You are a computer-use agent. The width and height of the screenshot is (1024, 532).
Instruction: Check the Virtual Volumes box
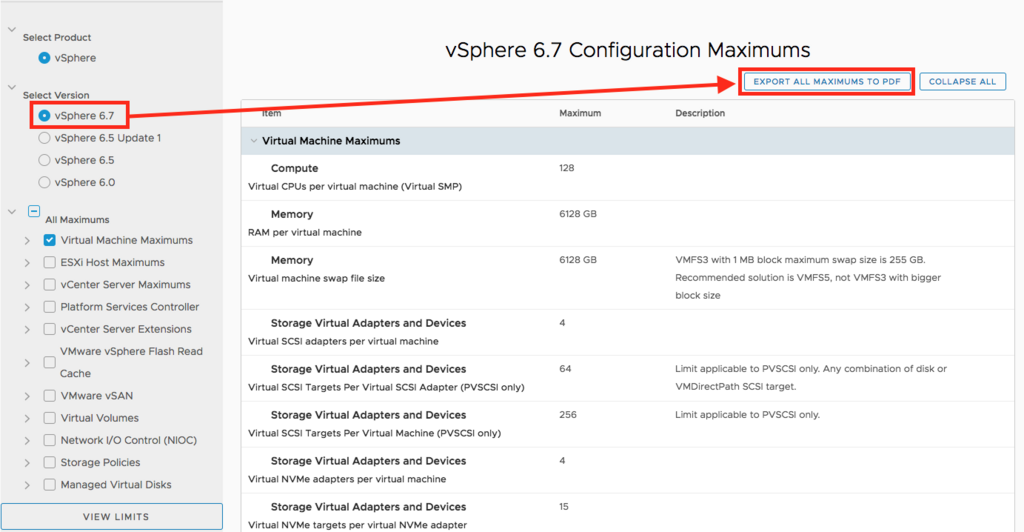point(50,418)
